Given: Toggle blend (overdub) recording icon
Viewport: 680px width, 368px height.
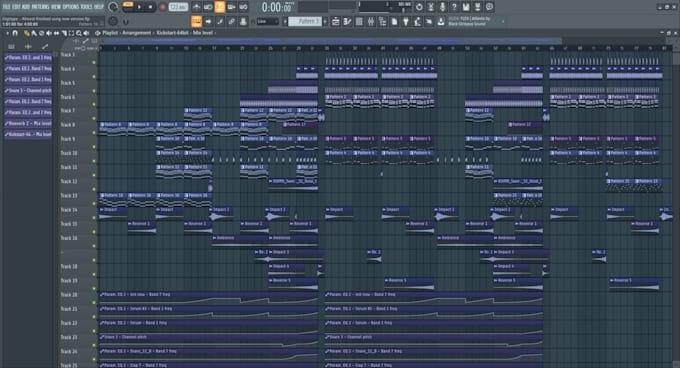Looking at the screenshot, I should (232, 7).
